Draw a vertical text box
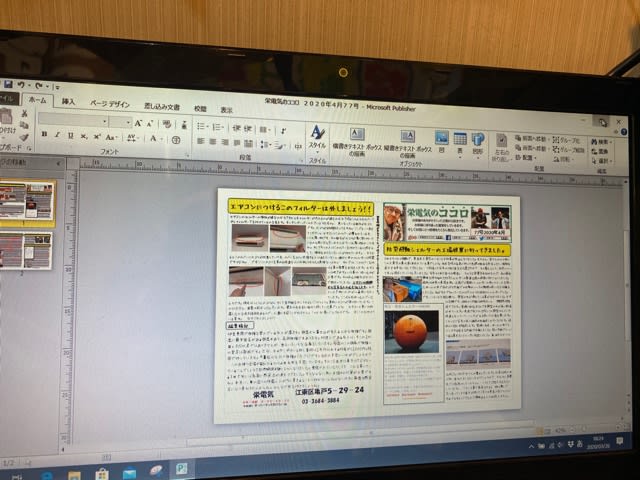Screen dimensions: 640x480 pyautogui.click(x=407, y=144)
